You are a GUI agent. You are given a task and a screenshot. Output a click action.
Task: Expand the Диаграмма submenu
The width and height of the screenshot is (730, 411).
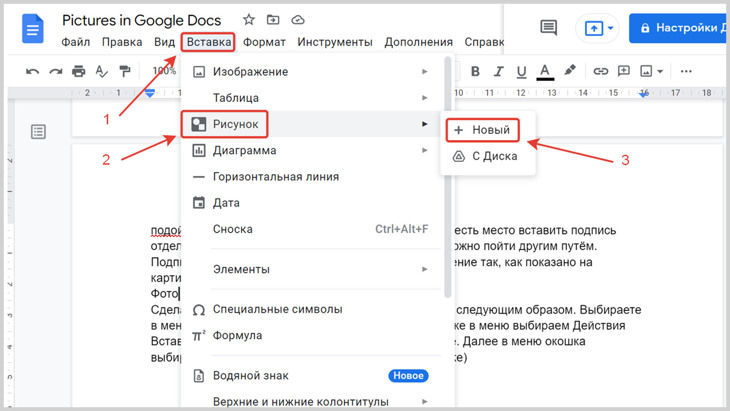[311, 150]
